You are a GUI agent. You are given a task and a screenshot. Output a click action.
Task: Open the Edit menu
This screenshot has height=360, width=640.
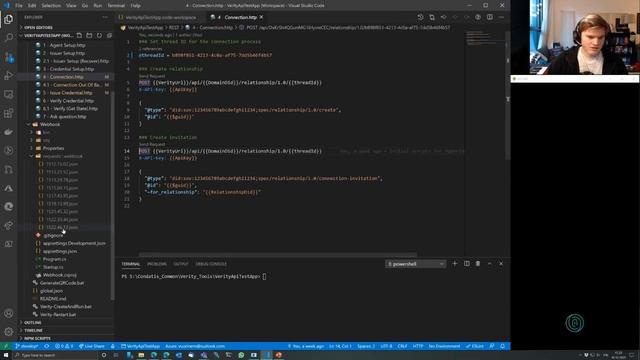click(x=32, y=6)
